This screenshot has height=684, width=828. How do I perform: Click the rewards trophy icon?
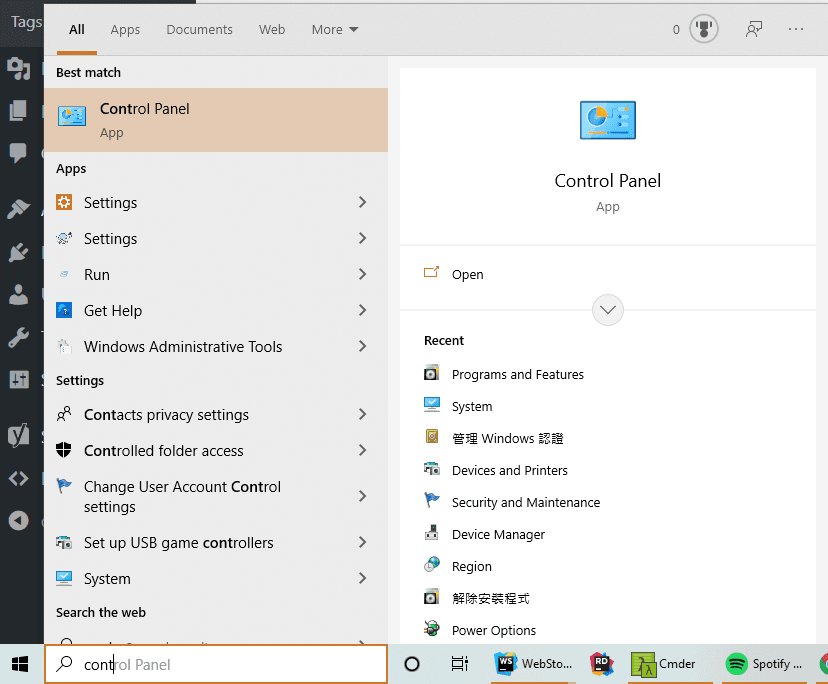tap(704, 30)
